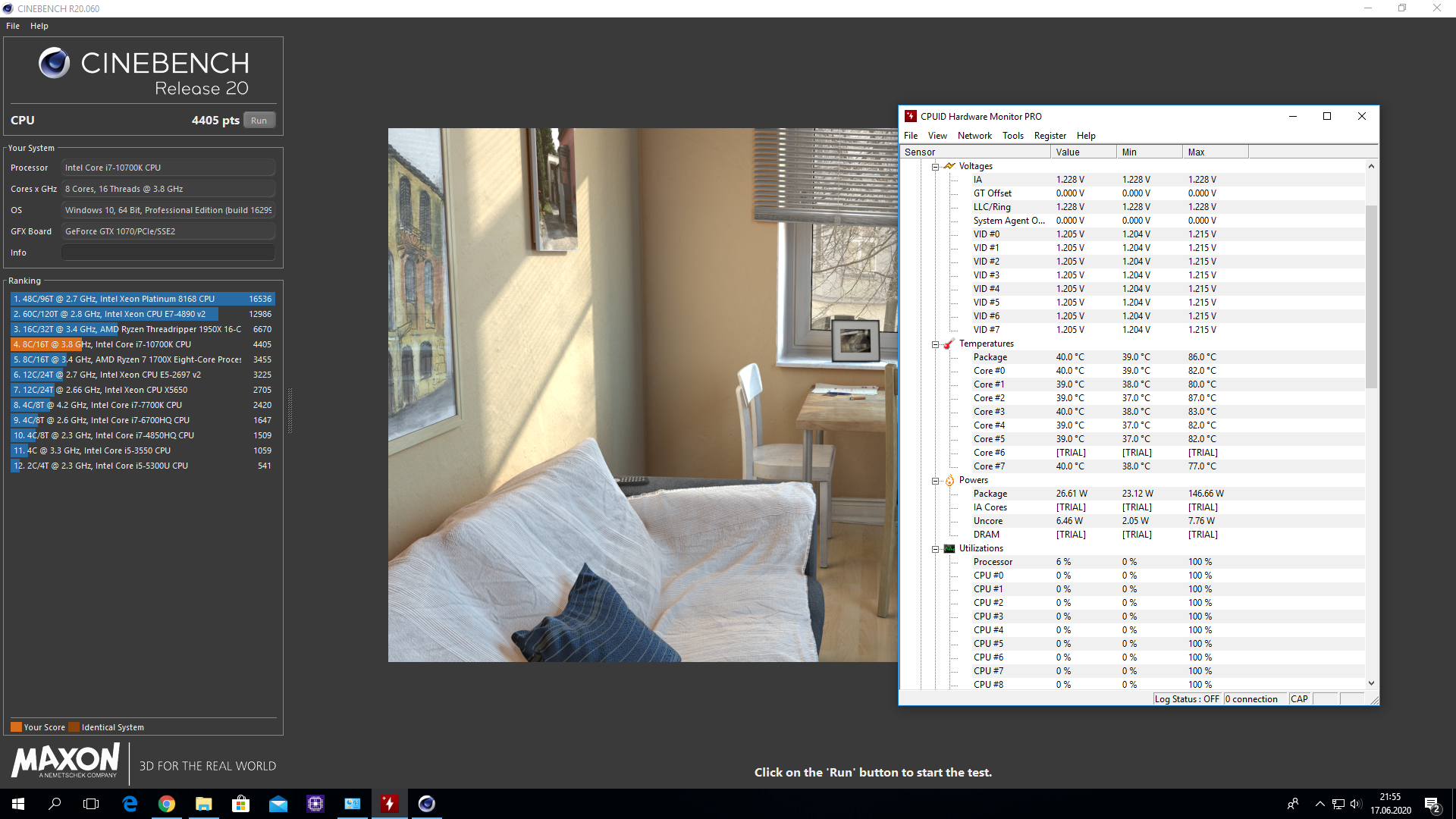Viewport: 1456px width, 819px height.
Task: Click the Hardware Monitor vertical scrollbar thumb
Action: point(1371,296)
